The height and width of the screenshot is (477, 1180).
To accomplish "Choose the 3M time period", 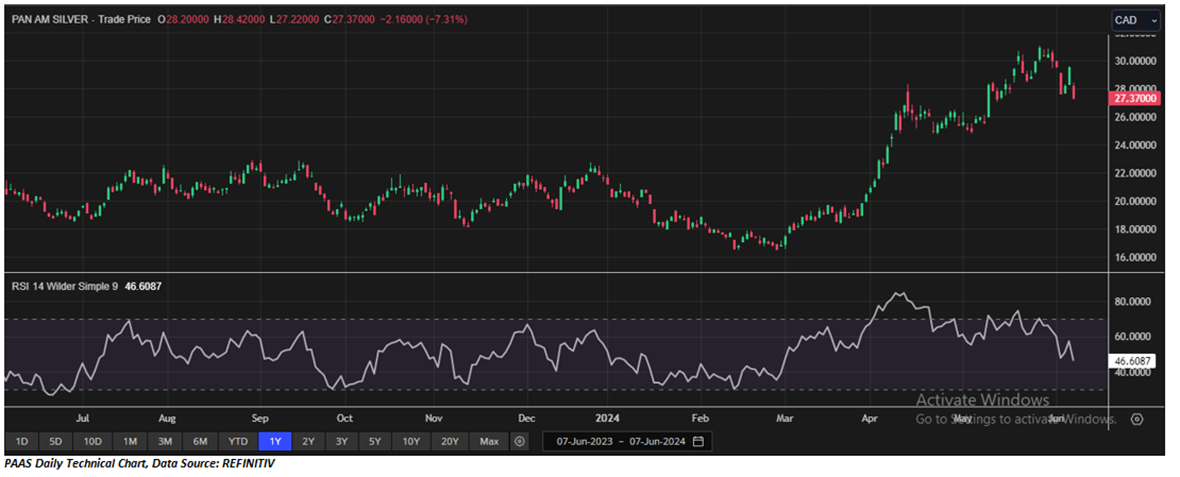I will pyautogui.click(x=165, y=441).
